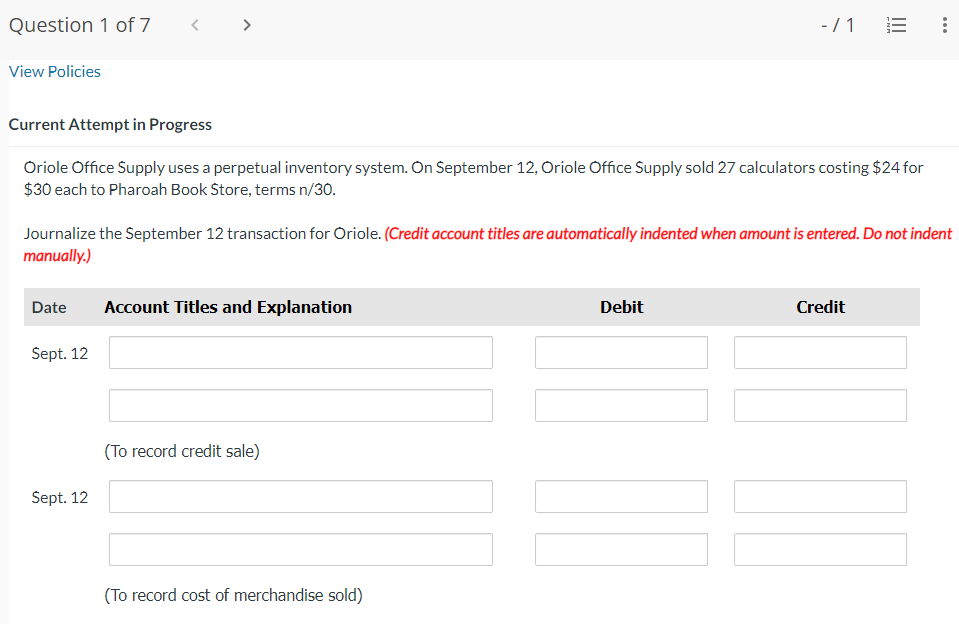Viewport: 959px width, 624px height.
Task: Click the Account Titles and Explanation column header
Action: coord(227,307)
